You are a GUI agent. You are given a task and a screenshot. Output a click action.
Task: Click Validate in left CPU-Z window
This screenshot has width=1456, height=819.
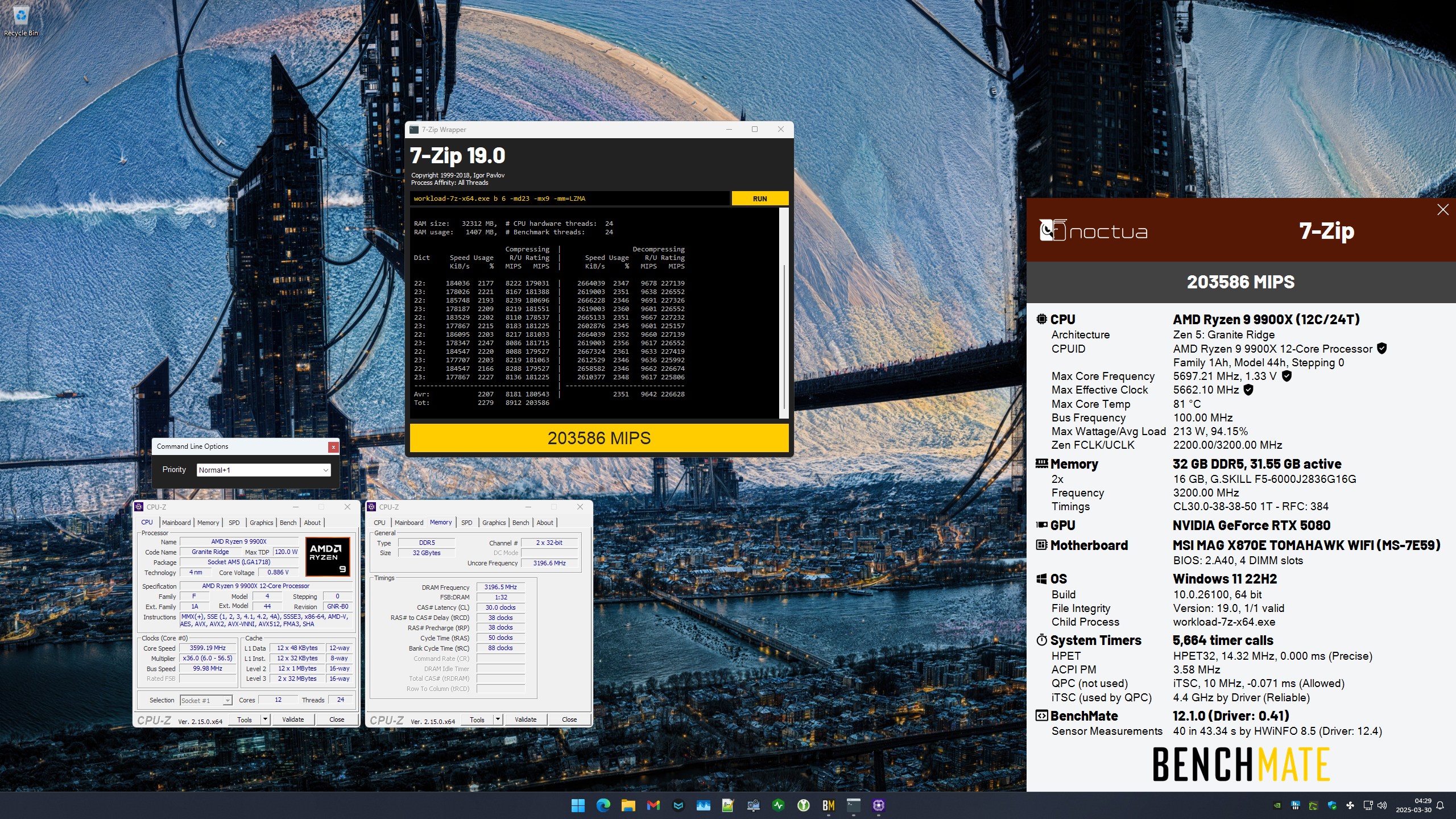(293, 719)
